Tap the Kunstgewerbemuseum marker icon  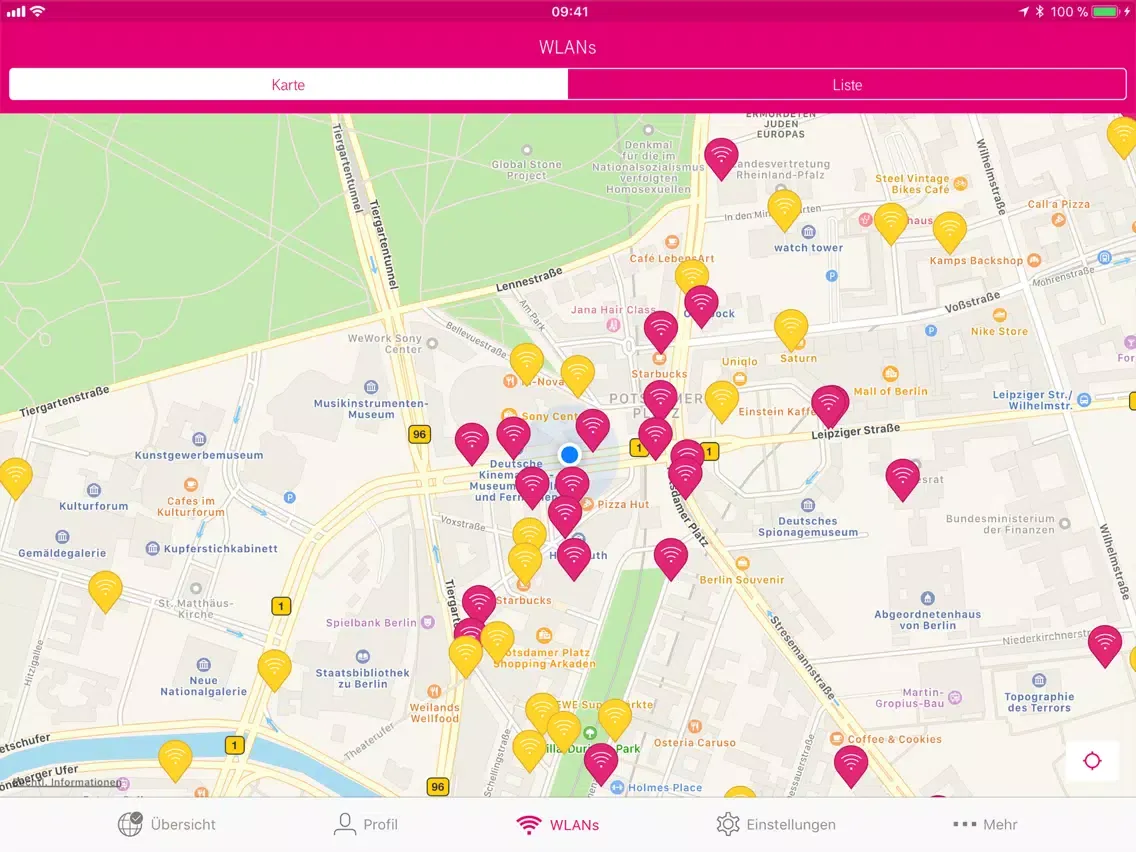[199, 439]
